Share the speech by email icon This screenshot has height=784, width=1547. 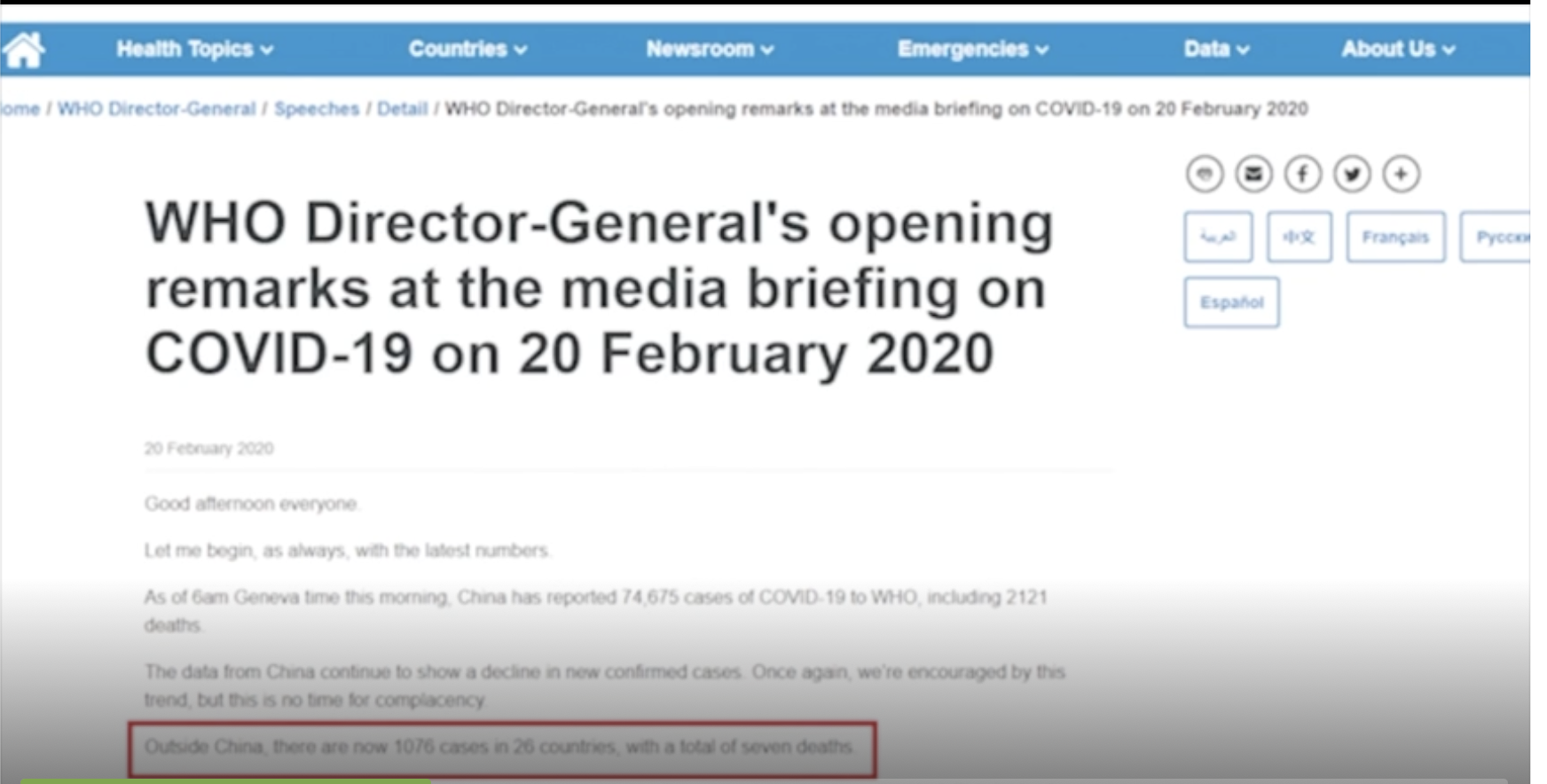1253,174
